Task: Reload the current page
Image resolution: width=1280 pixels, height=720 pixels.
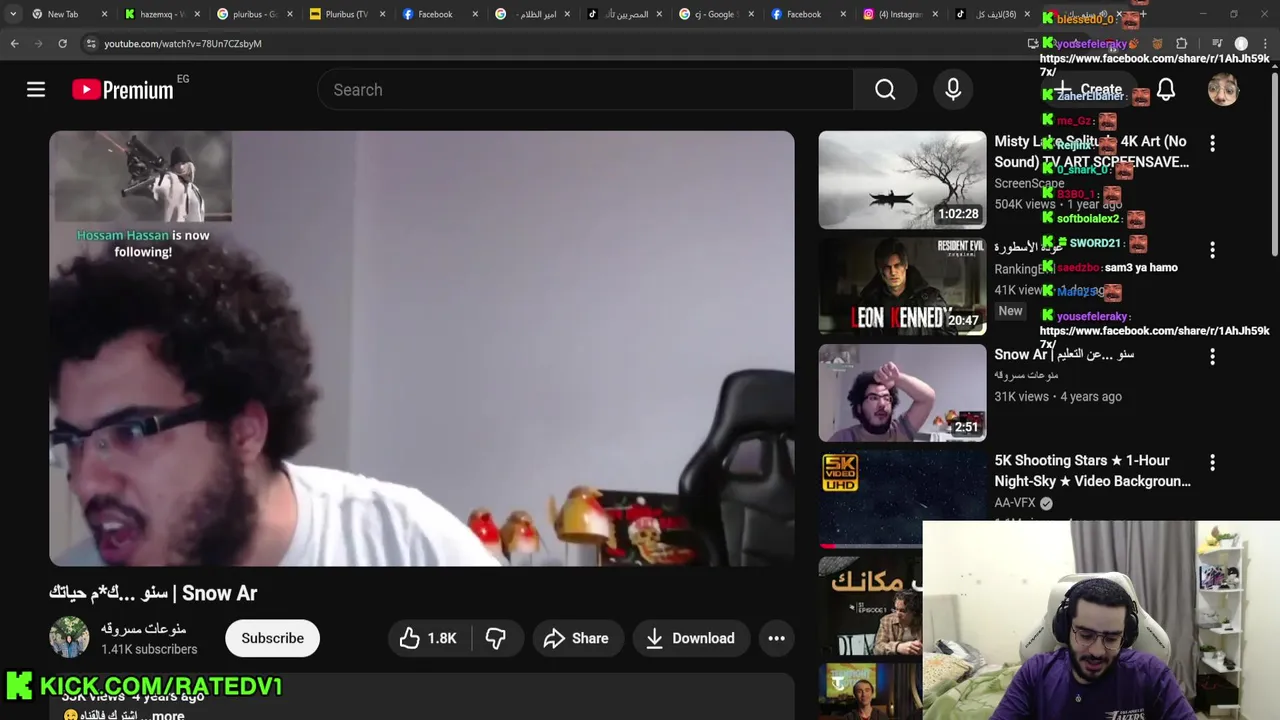Action: [62, 44]
